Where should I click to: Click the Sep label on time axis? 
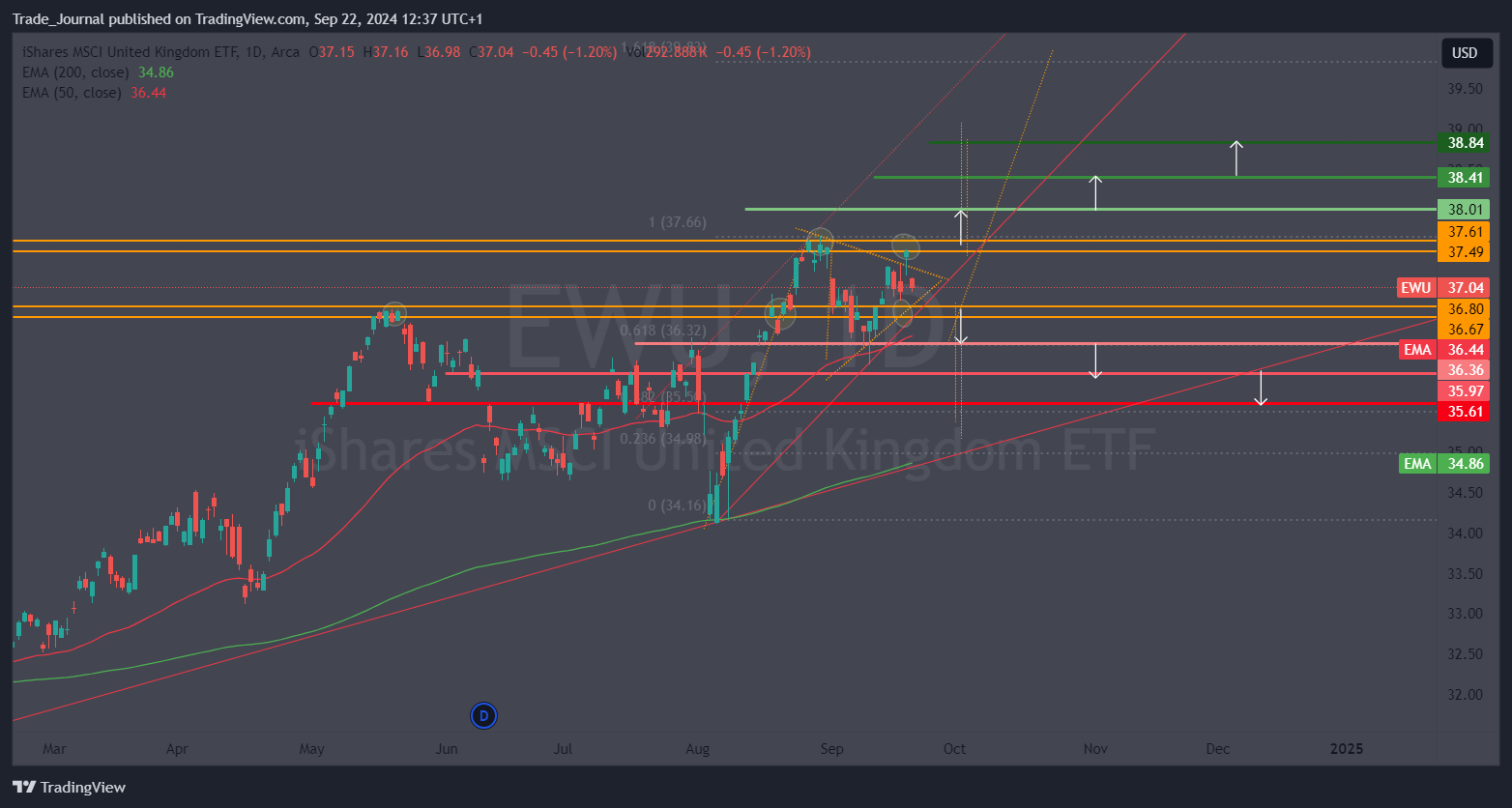point(831,749)
